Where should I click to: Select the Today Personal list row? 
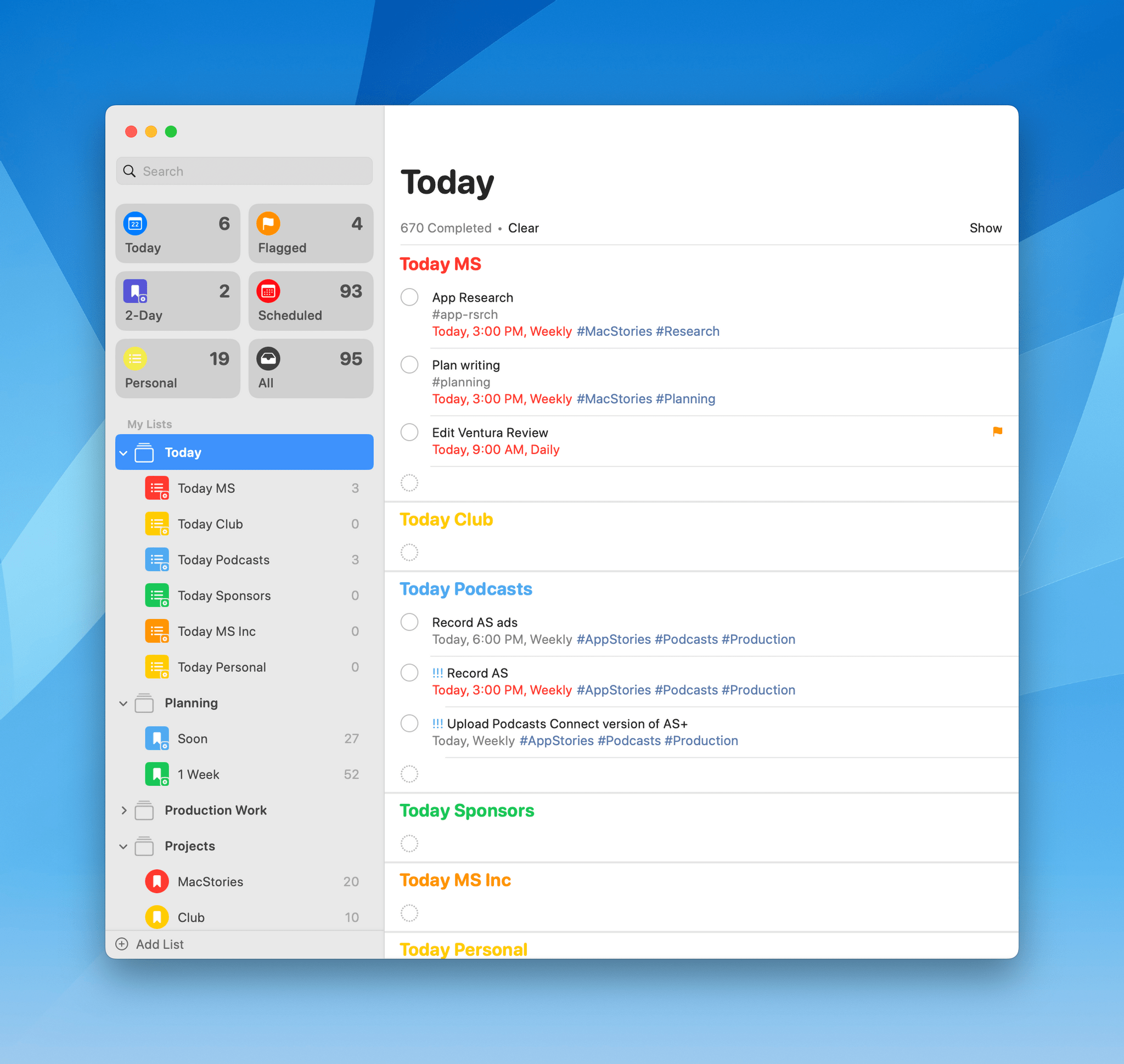coord(244,667)
